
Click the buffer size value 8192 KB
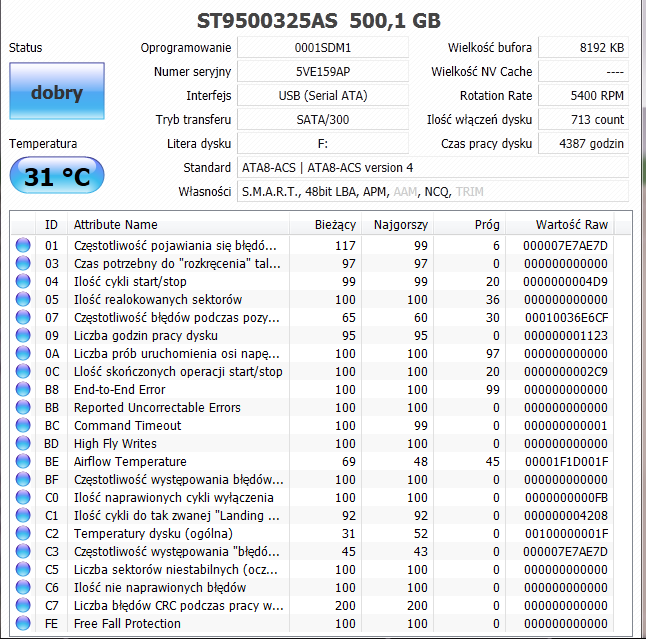tap(583, 48)
